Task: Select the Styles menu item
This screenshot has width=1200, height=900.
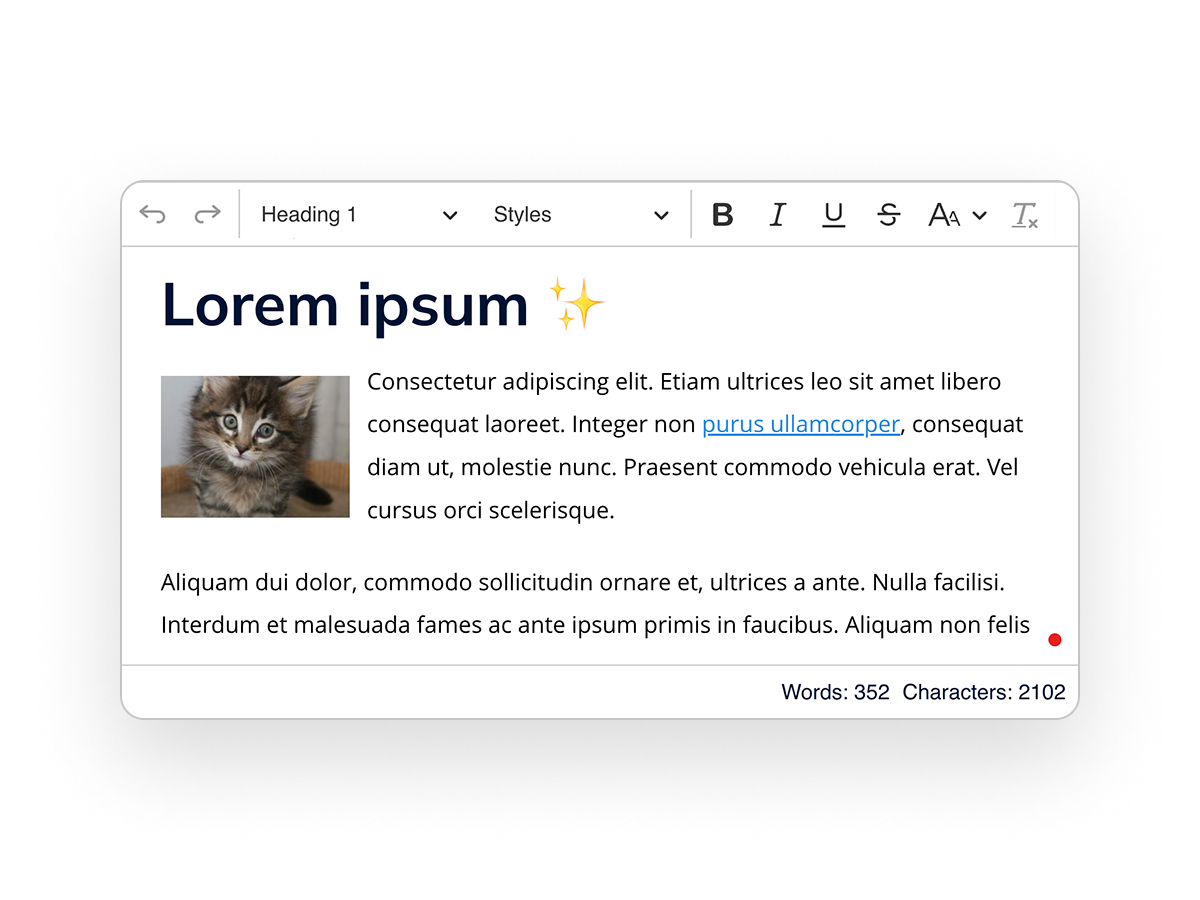Action: 522,214
